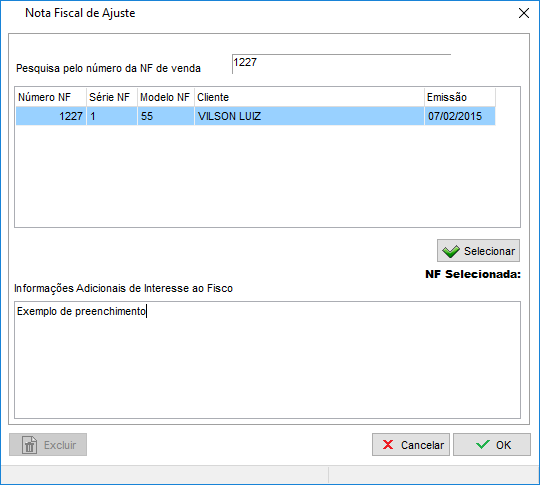Focus the NF de venda search field
Image resolution: width=540 pixels, height=485 pixels.
[x=341, y=64]
